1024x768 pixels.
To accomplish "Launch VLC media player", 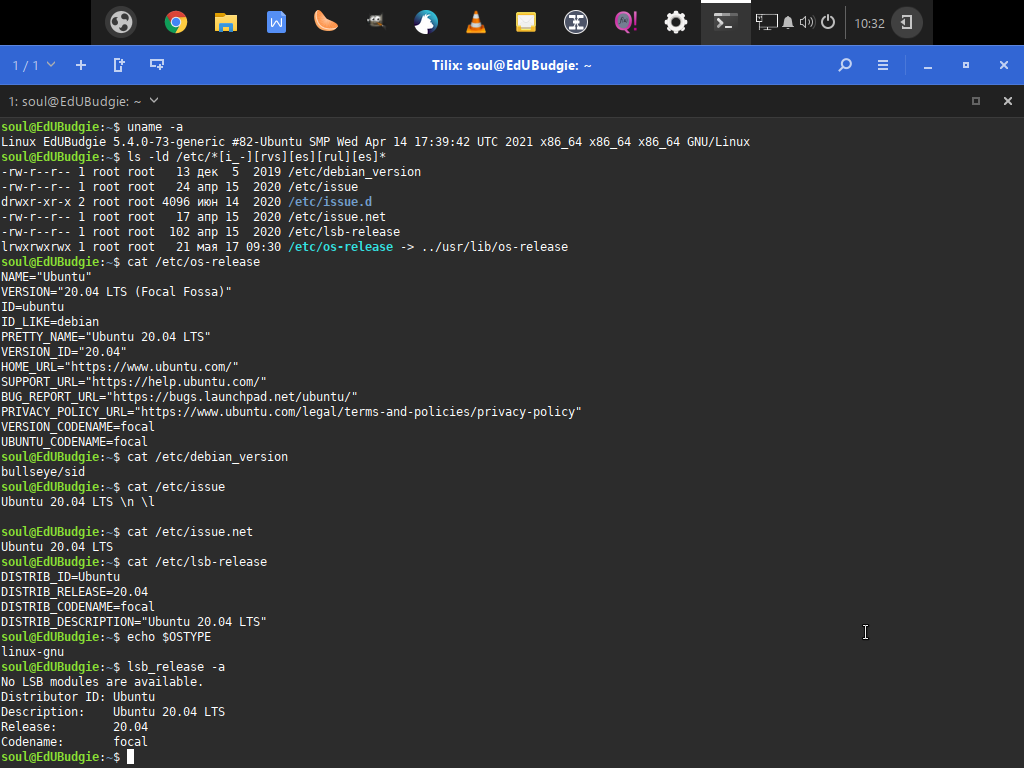I will pos(476,22).
